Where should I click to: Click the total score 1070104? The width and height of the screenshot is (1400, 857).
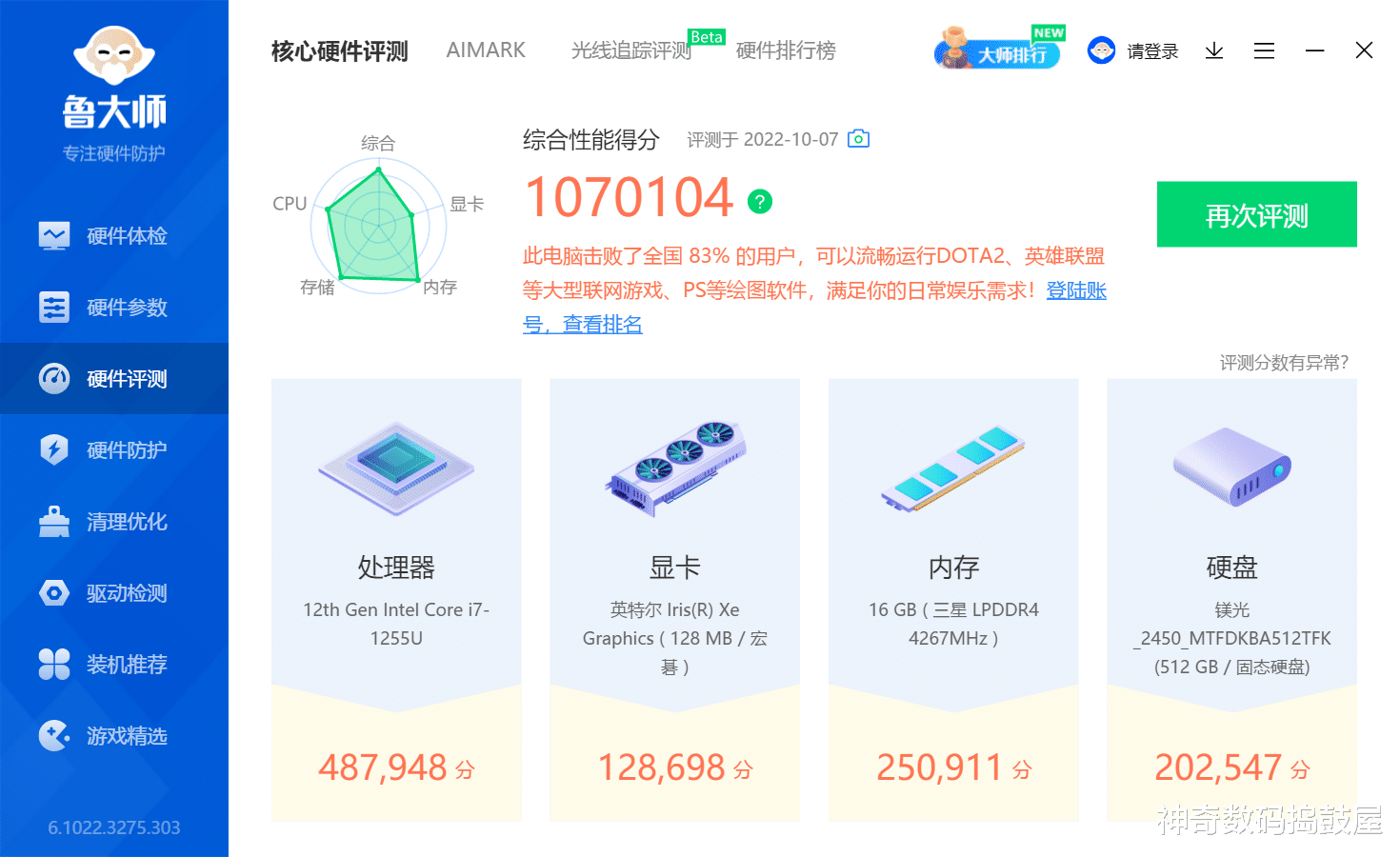[x=630, y=198]
